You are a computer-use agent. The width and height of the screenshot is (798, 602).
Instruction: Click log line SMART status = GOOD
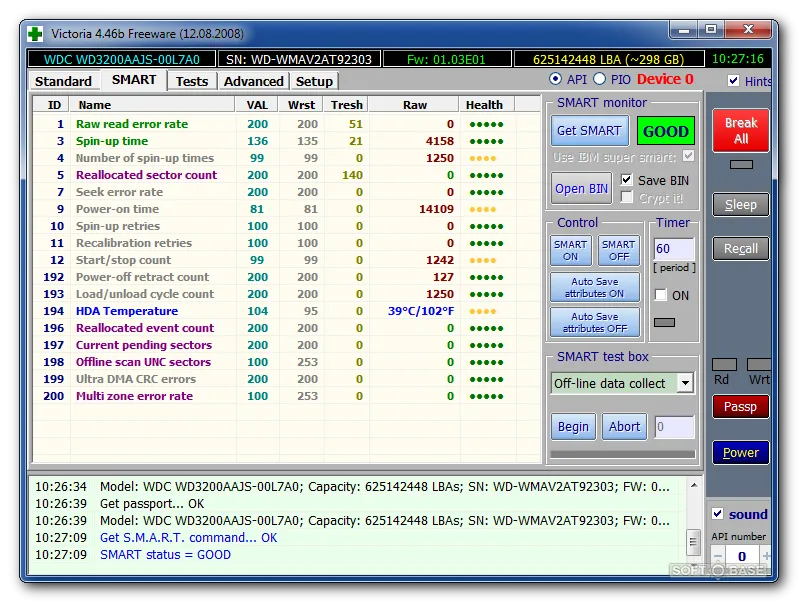165,555
